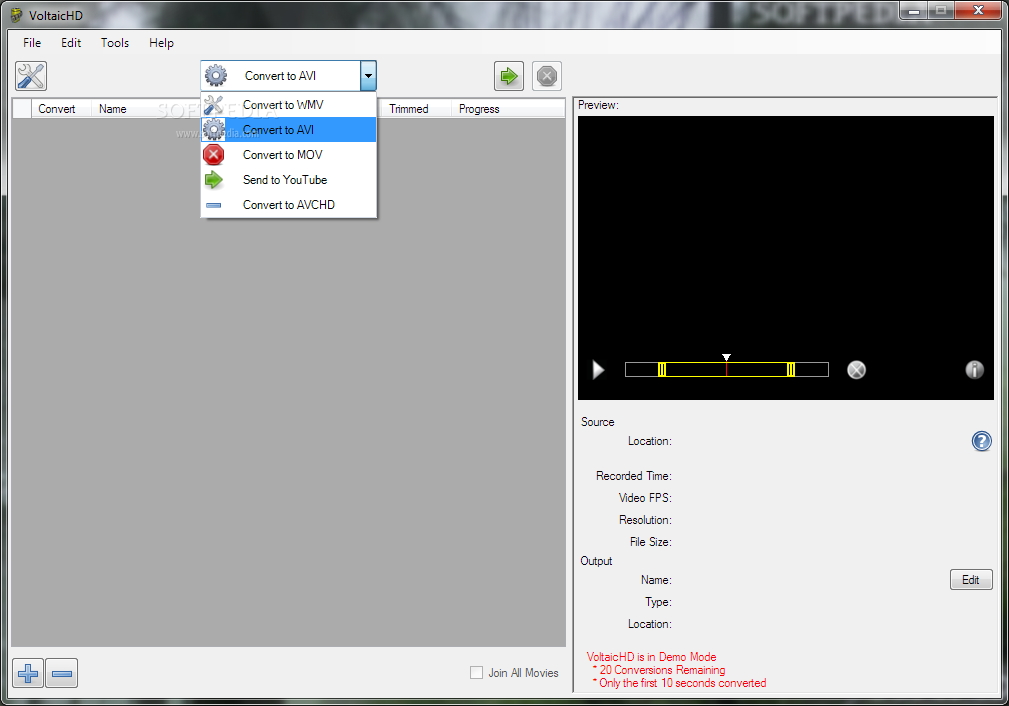Open the File menu
This screenshot has width=1009, height=706.
pyautogui.click(x=32, y=42)
